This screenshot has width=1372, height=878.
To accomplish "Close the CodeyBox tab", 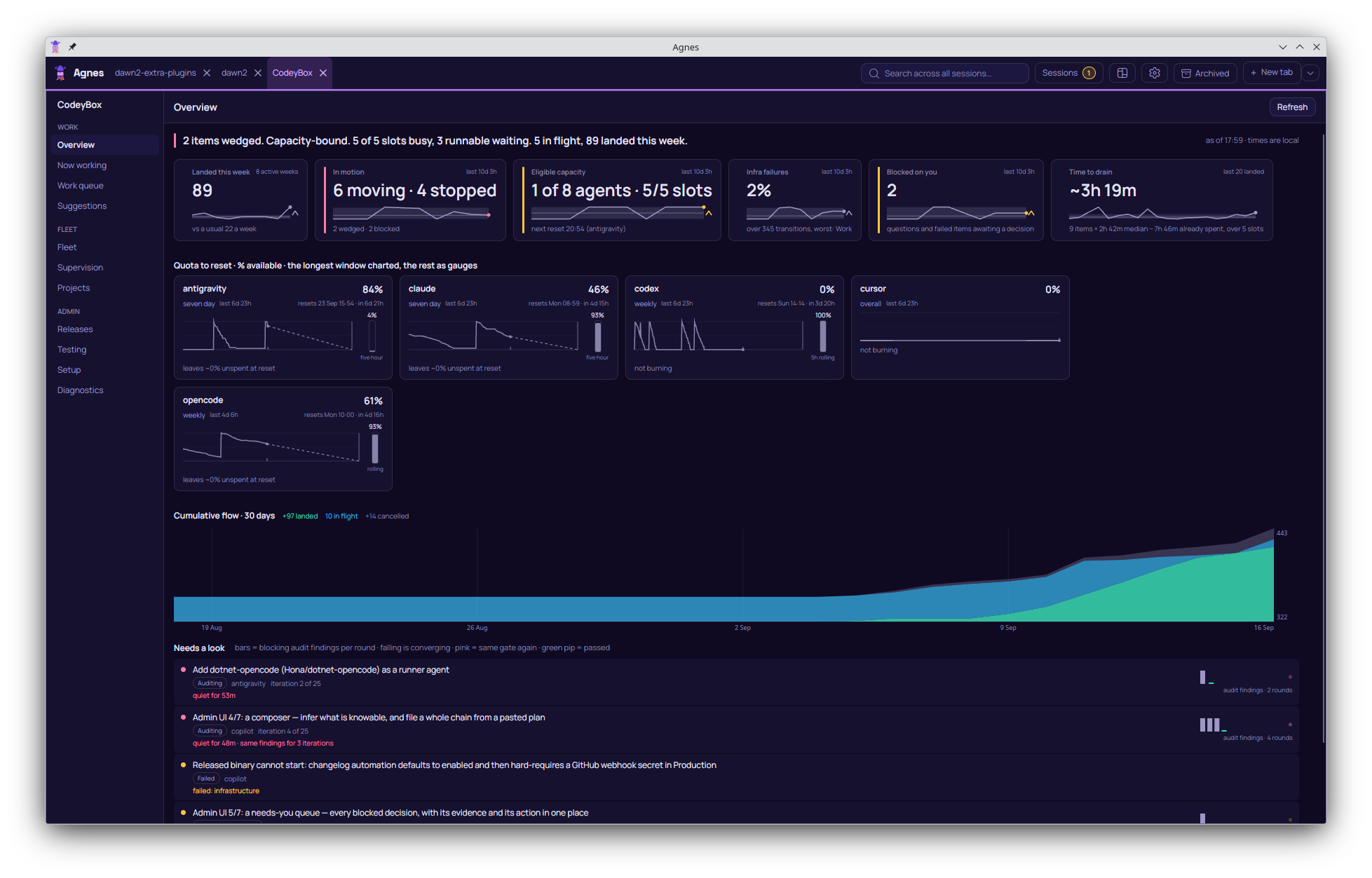I will pos(323,73).
